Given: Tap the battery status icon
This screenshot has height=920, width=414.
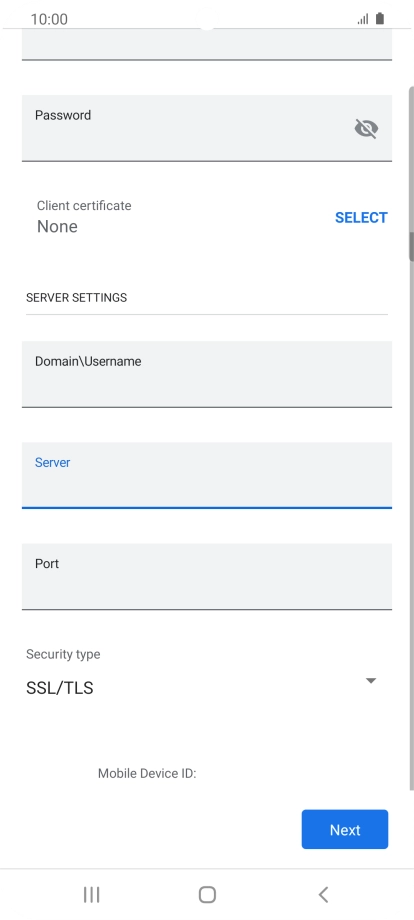Looking at the screenshot, I should click(379, 19).
